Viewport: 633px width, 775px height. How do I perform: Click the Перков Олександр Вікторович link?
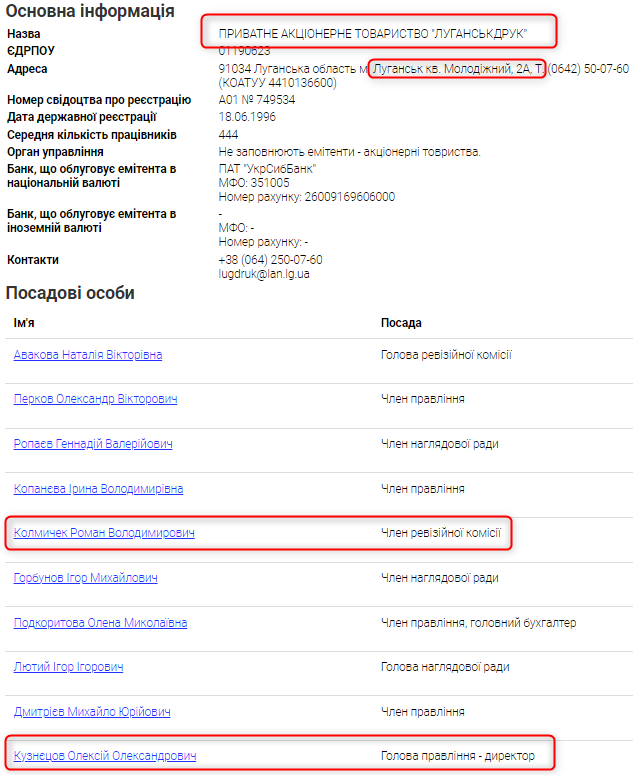(x=95, y=399)
